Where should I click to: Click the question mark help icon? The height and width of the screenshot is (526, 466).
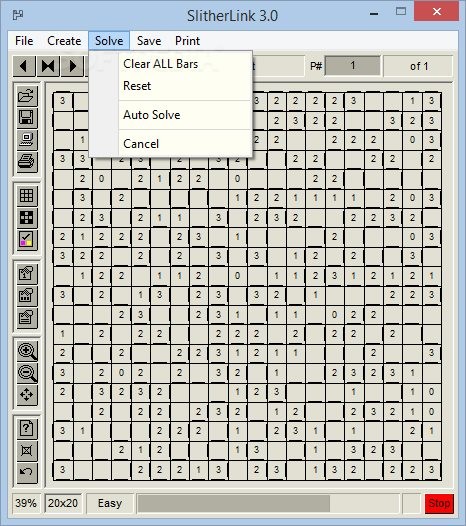coord(27,428)
